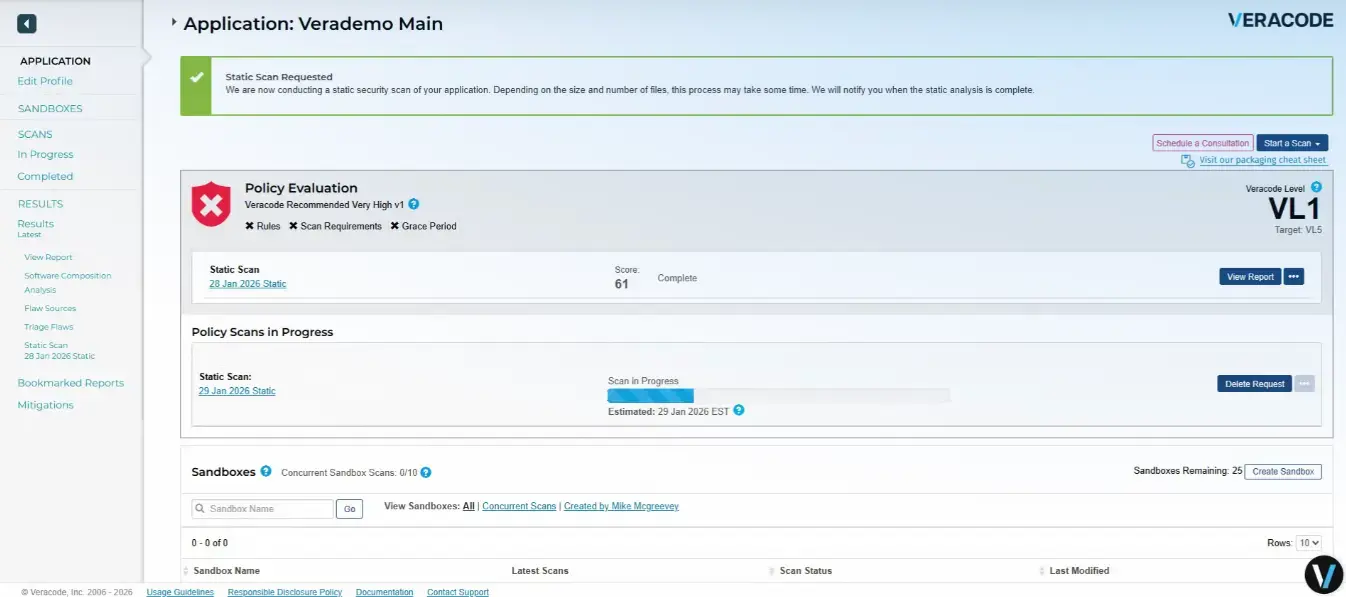Screen dimensions: 1346x597
Task: Open Documentation footer link
Action: (x=384, y=592)
